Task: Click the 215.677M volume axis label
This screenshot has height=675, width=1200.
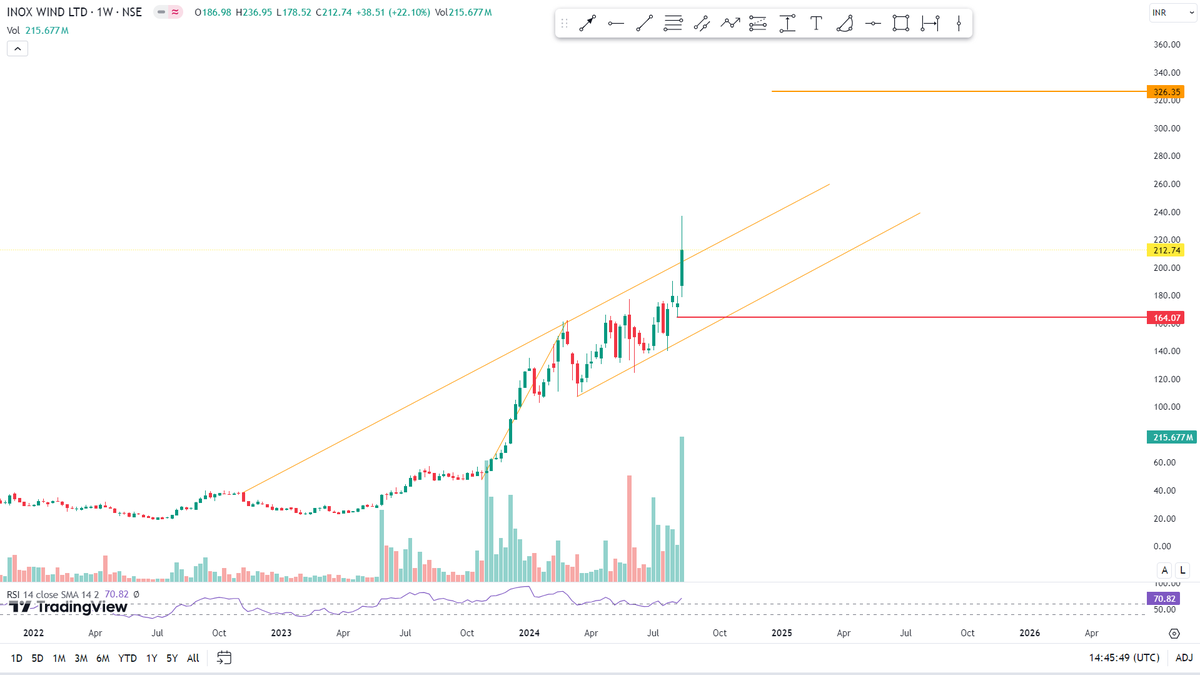Action: pyautogui.click(x=1170, y=437)
